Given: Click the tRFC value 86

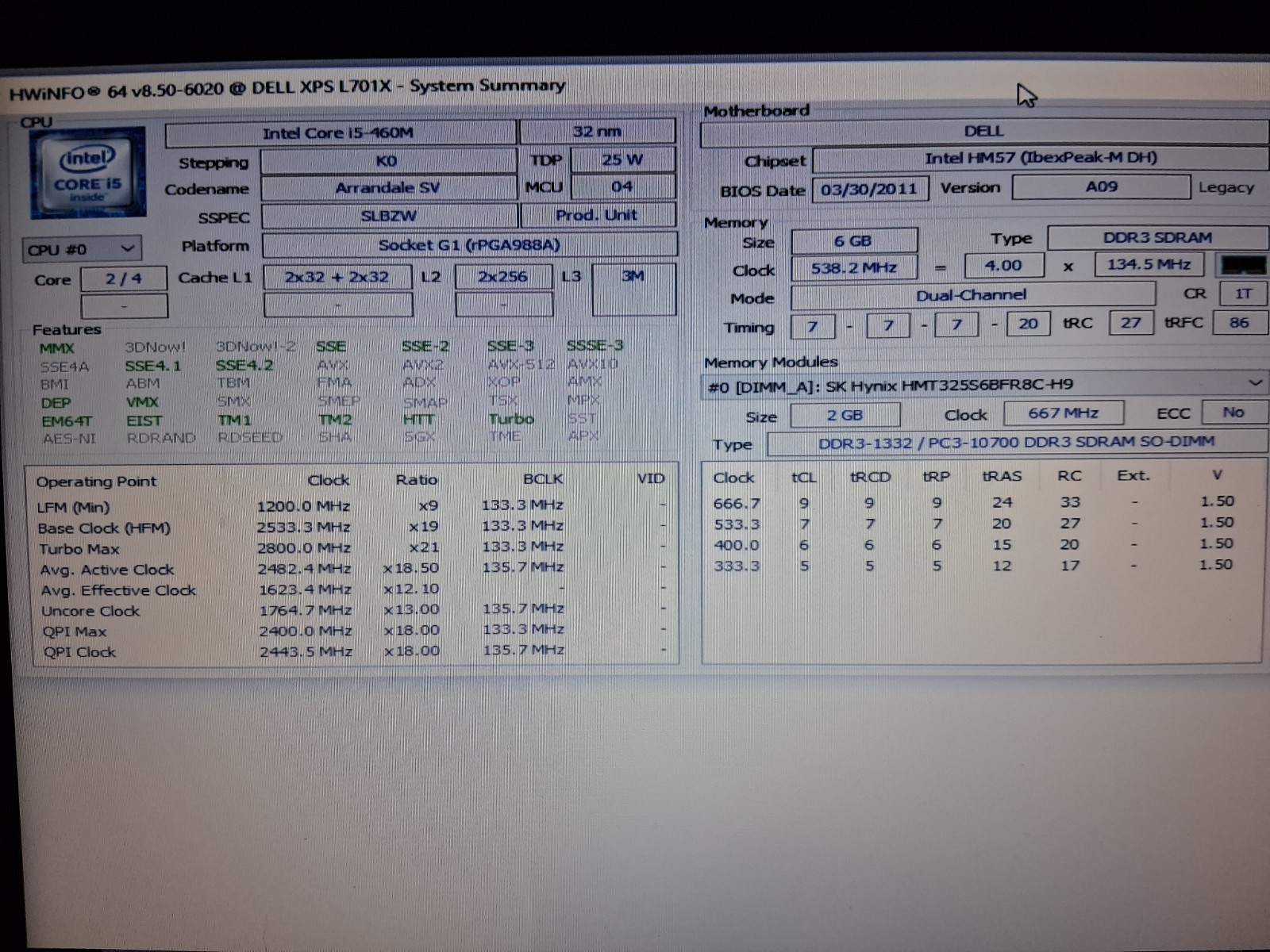Looking at the screenshot, I should tap(1239, 322).
